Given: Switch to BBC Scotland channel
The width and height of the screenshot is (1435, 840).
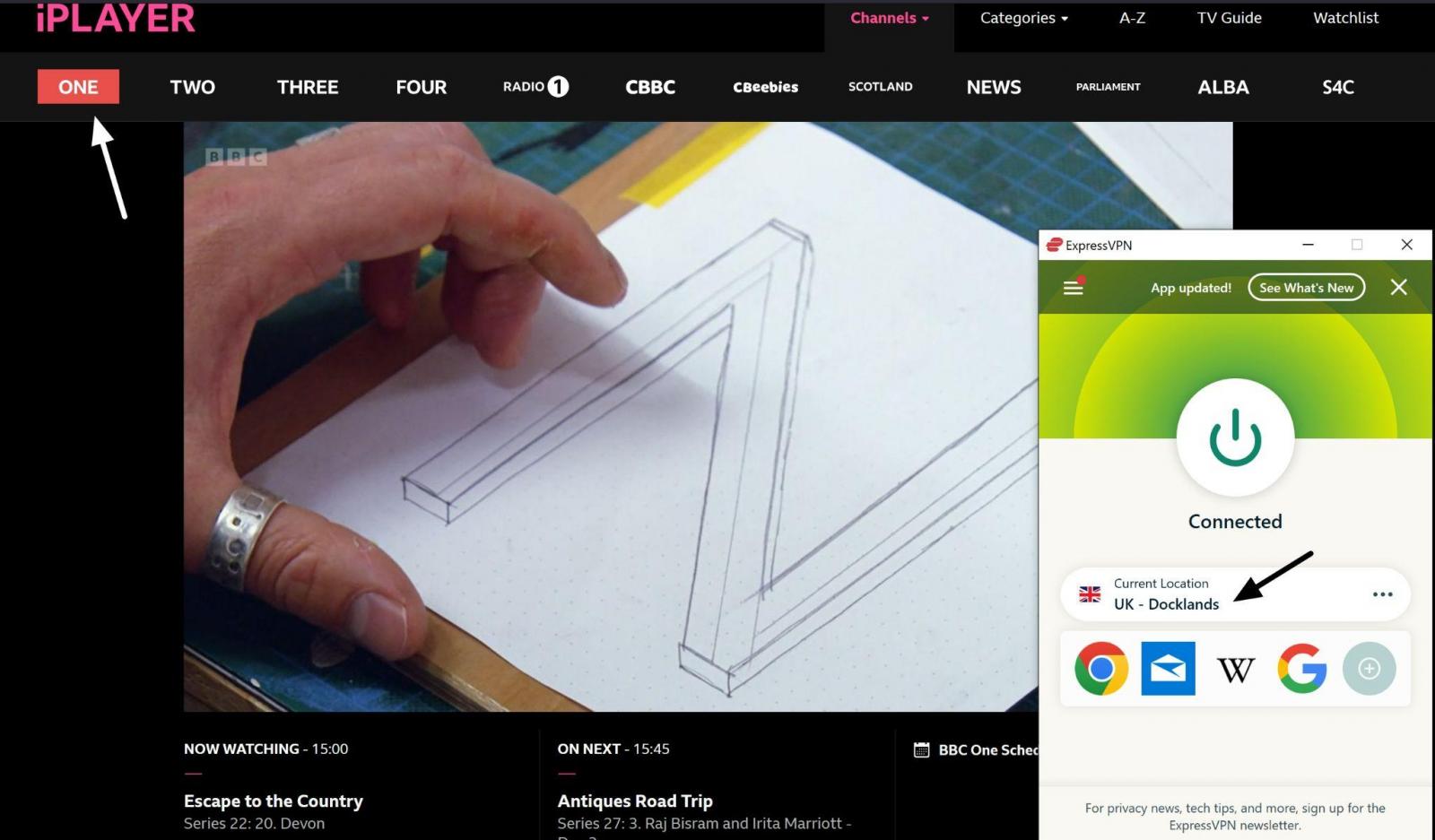Looking at the screenshot, I should (x=881, y=87).
